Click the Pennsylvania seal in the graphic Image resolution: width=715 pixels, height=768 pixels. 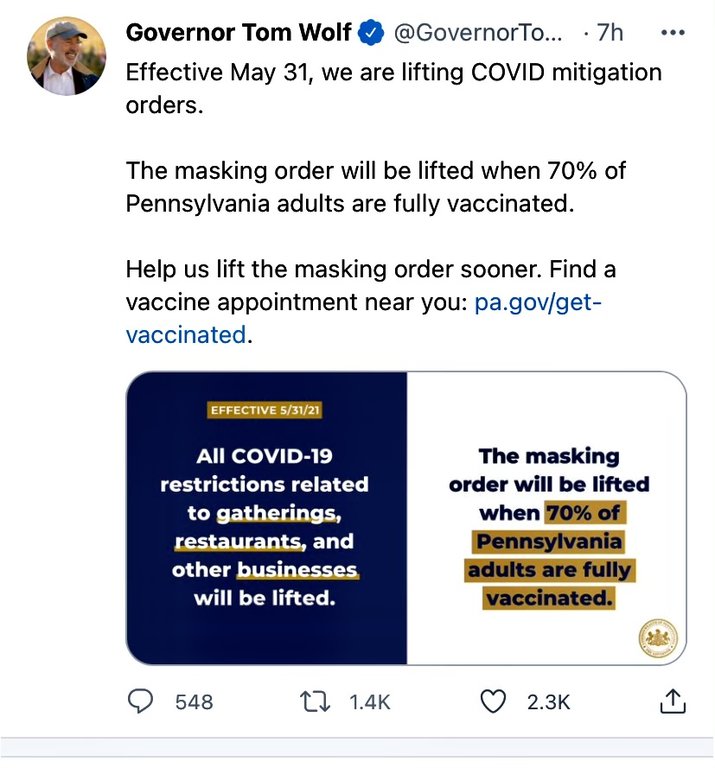coord(659,635)
